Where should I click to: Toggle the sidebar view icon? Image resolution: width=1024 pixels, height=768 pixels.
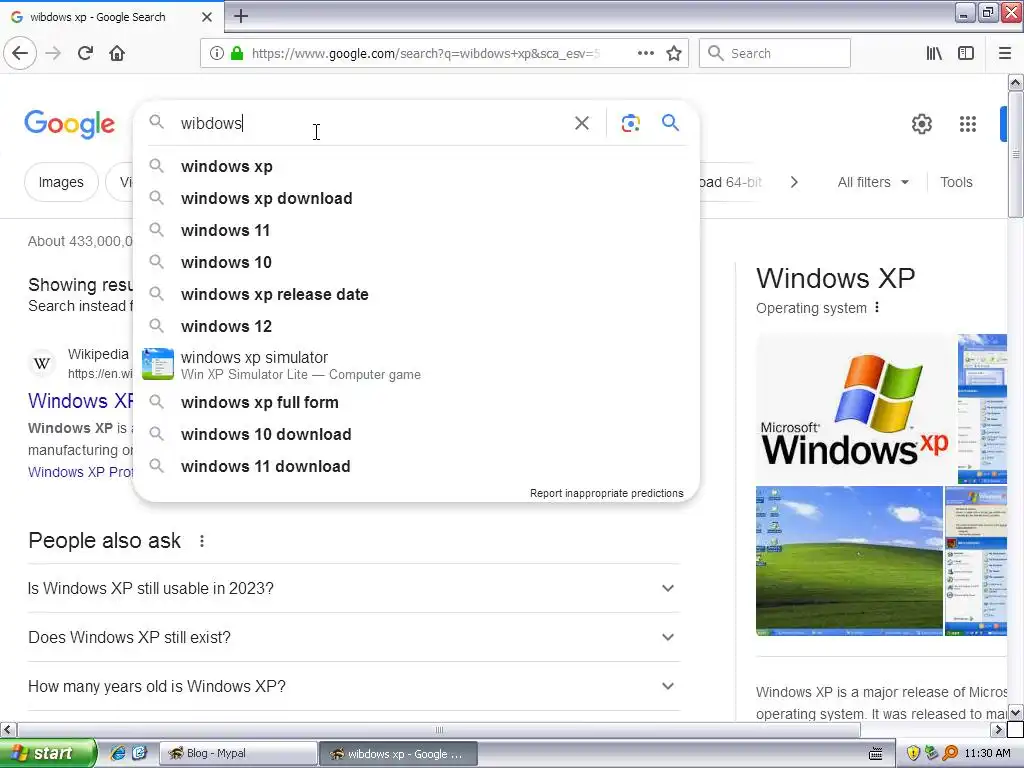point(966,53)
